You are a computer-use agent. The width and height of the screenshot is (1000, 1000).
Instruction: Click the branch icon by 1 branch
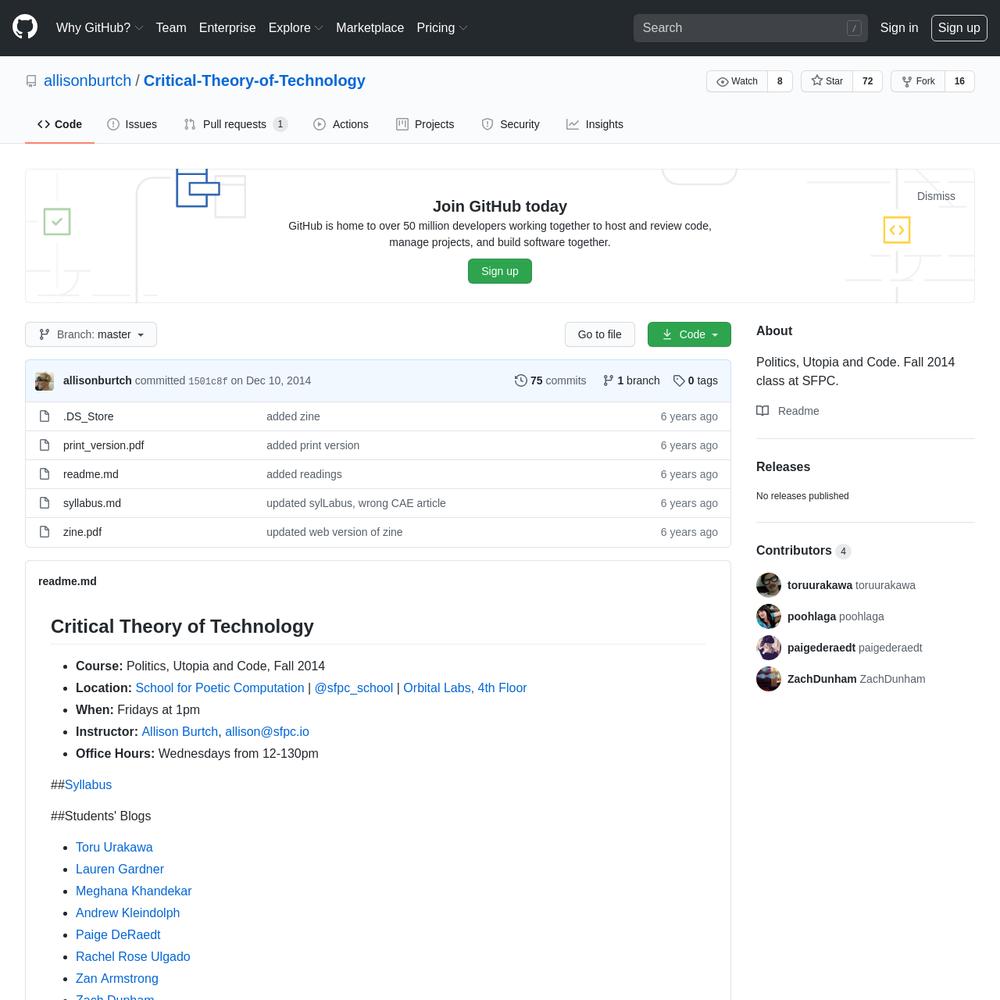[x=608, y=380]
